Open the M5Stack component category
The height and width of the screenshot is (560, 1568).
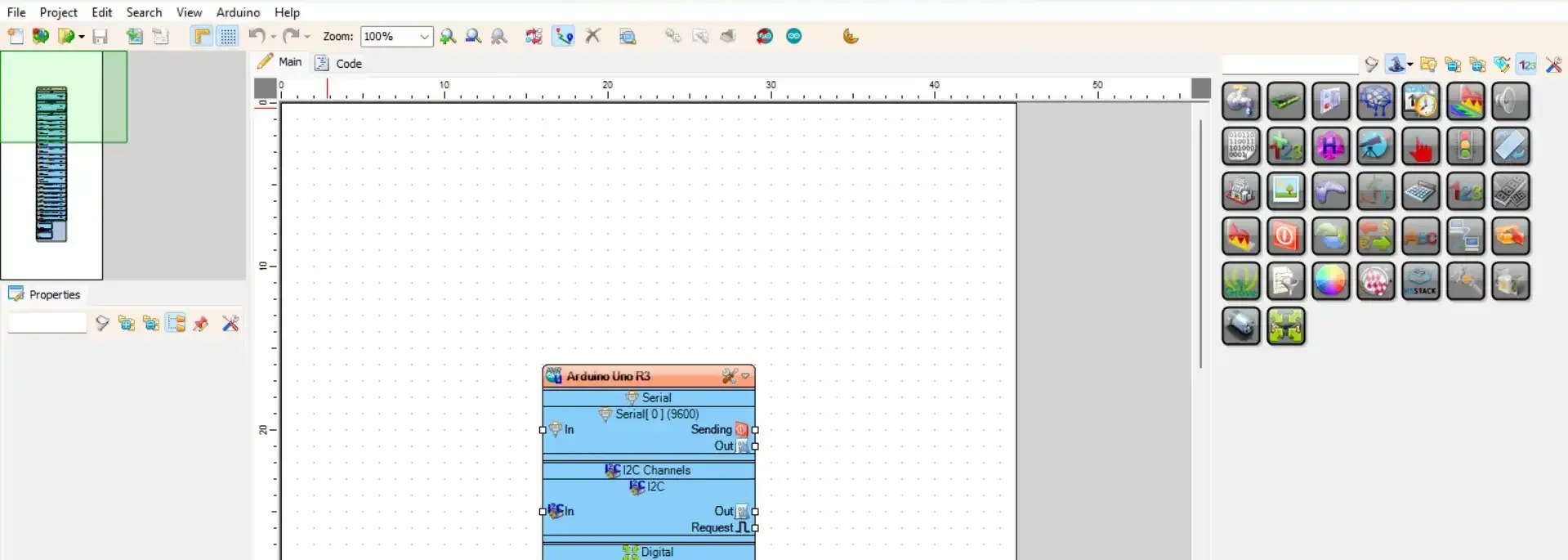click(x=1421, y=282)
